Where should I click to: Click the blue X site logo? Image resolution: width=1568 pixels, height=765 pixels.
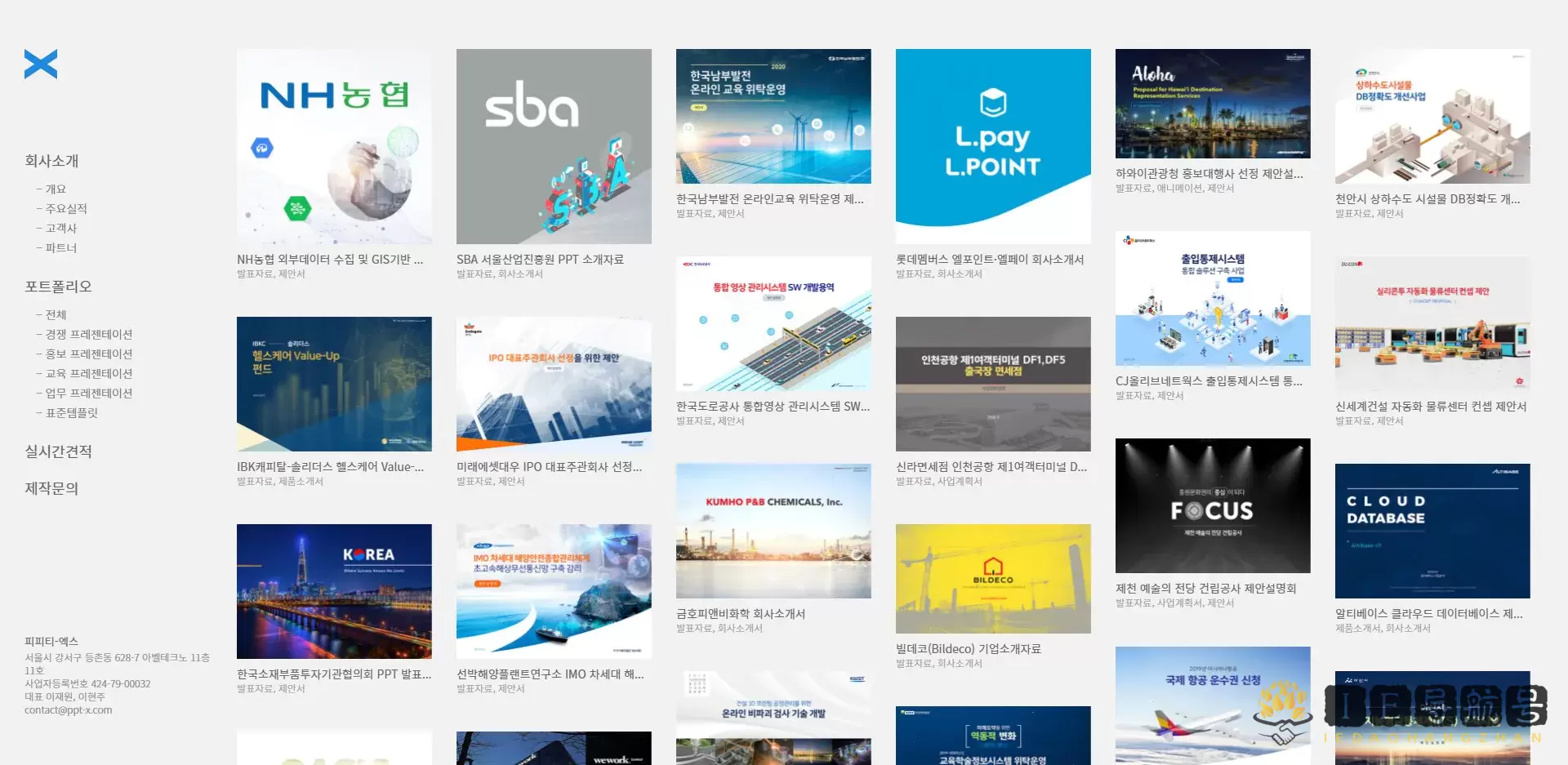pos(41,64)
